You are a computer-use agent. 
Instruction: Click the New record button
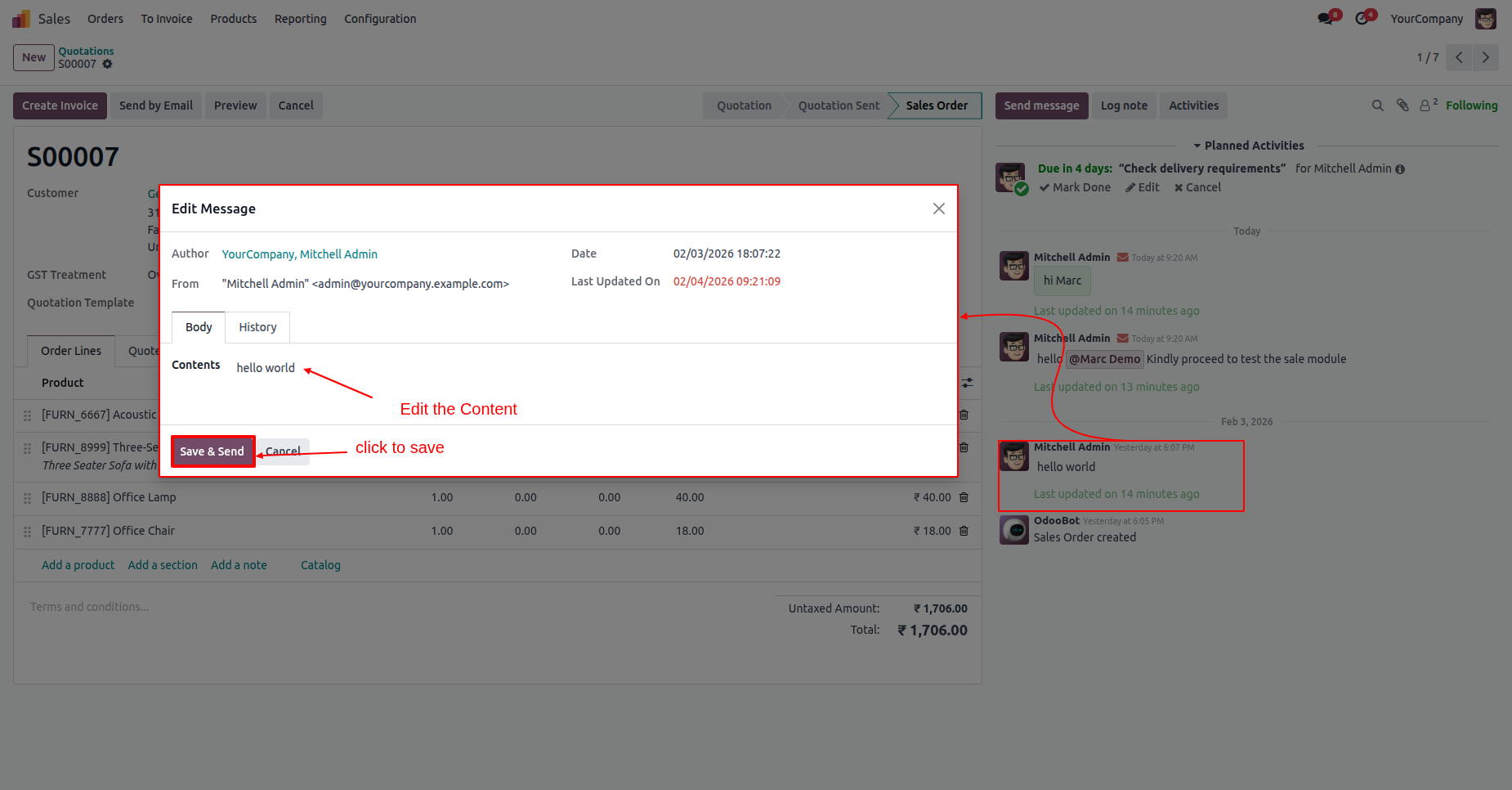[x=34, y=57]
